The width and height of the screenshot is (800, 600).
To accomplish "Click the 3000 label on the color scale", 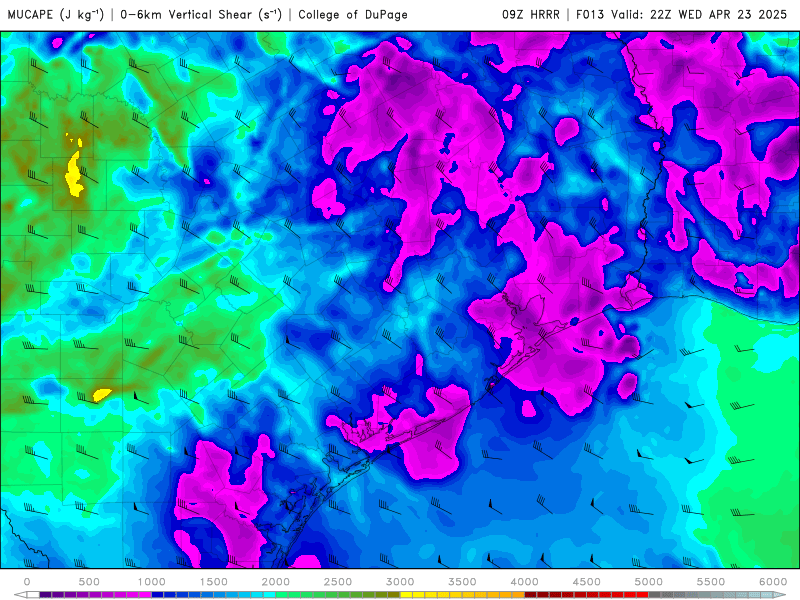I will (x=400, y=582).
